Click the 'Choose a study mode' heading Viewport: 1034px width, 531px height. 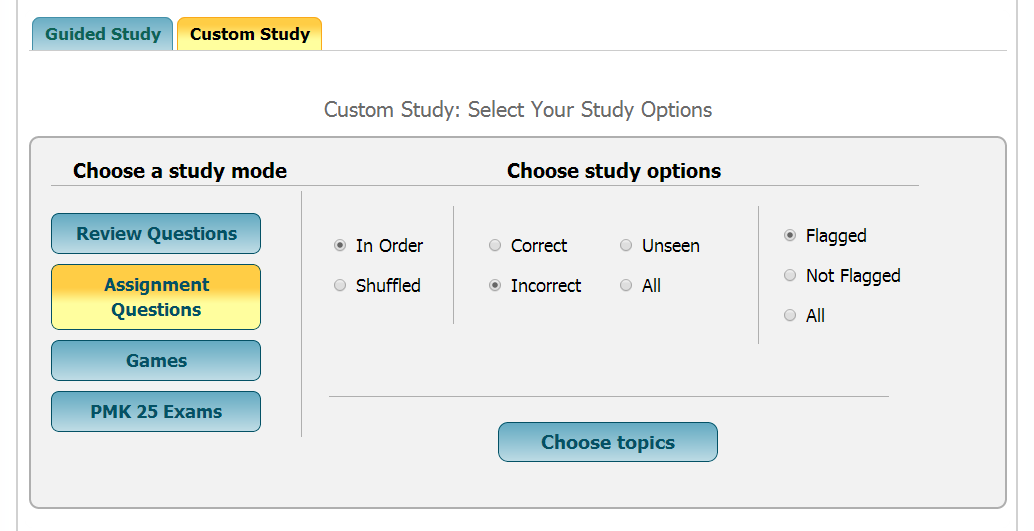180,171
